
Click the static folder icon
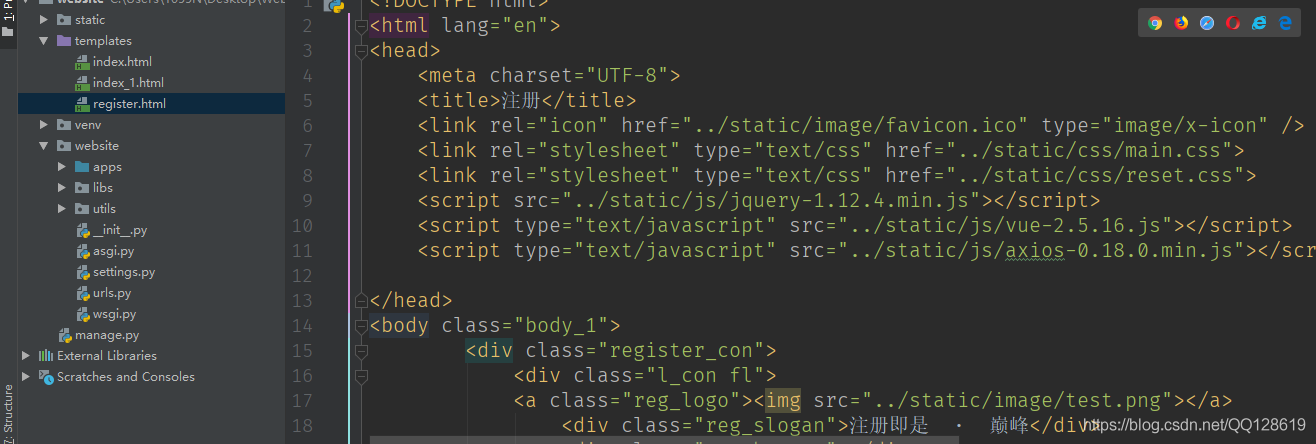point(64,20)
